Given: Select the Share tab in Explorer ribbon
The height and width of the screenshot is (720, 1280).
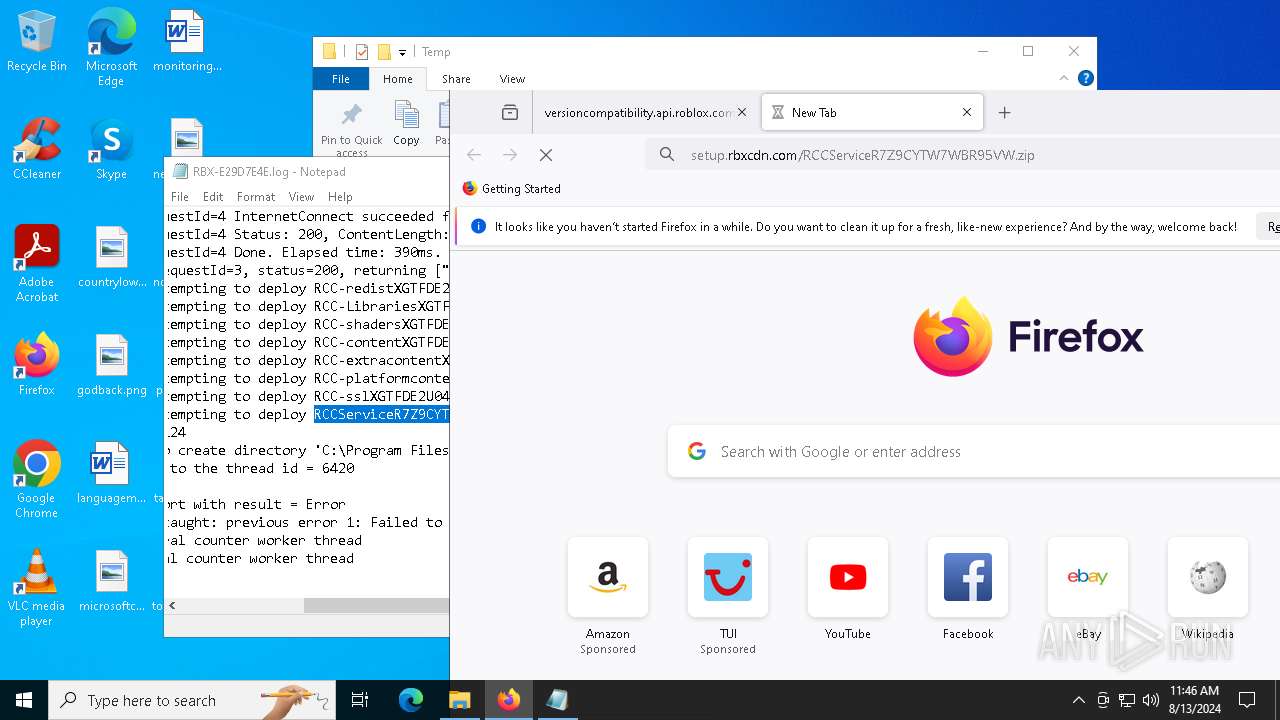Looking at the screenshot, I should click(456, 79).
